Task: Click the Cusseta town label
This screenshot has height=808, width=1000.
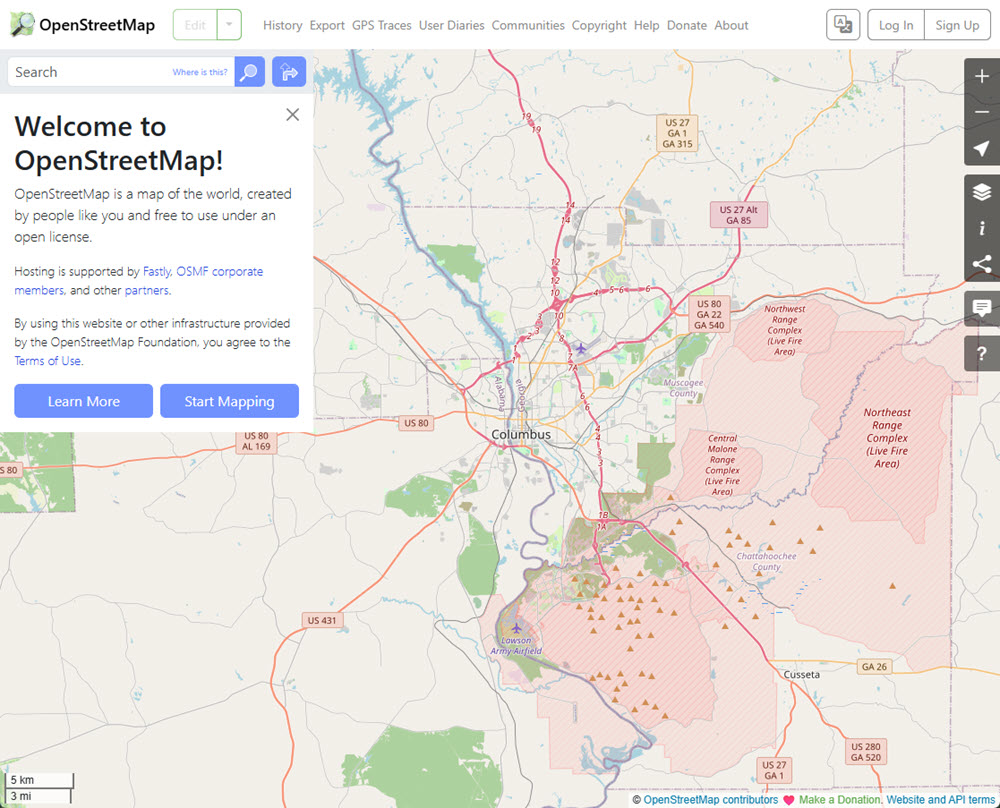Action: [802, 675]
